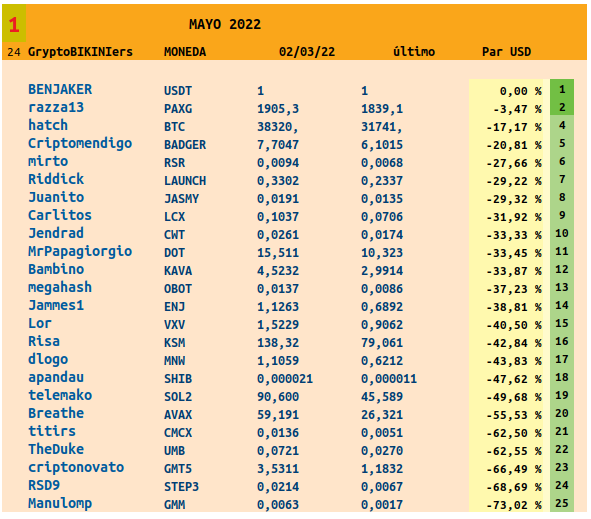The width and height of the screenshot is (591, 519).
Task: Click the BENJAKER username
Action: pyautogui.click(x=60, y=89)
